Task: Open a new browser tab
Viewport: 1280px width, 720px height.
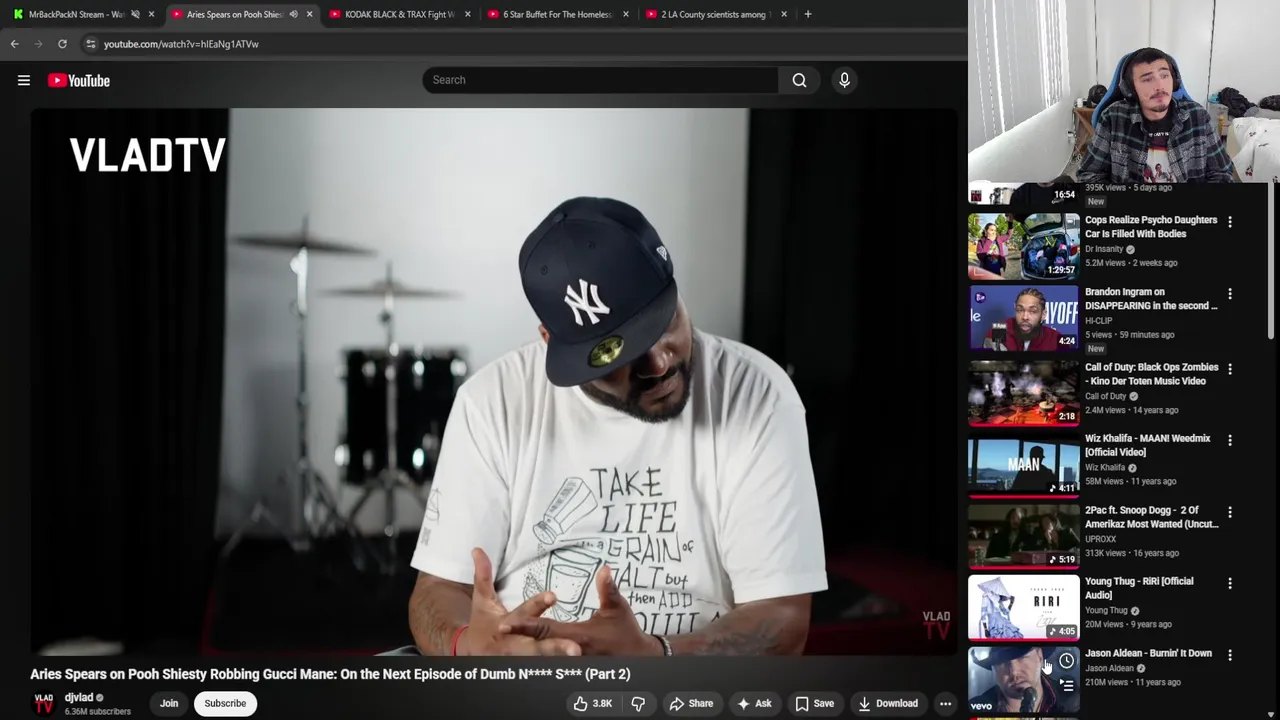Action: 808,14
